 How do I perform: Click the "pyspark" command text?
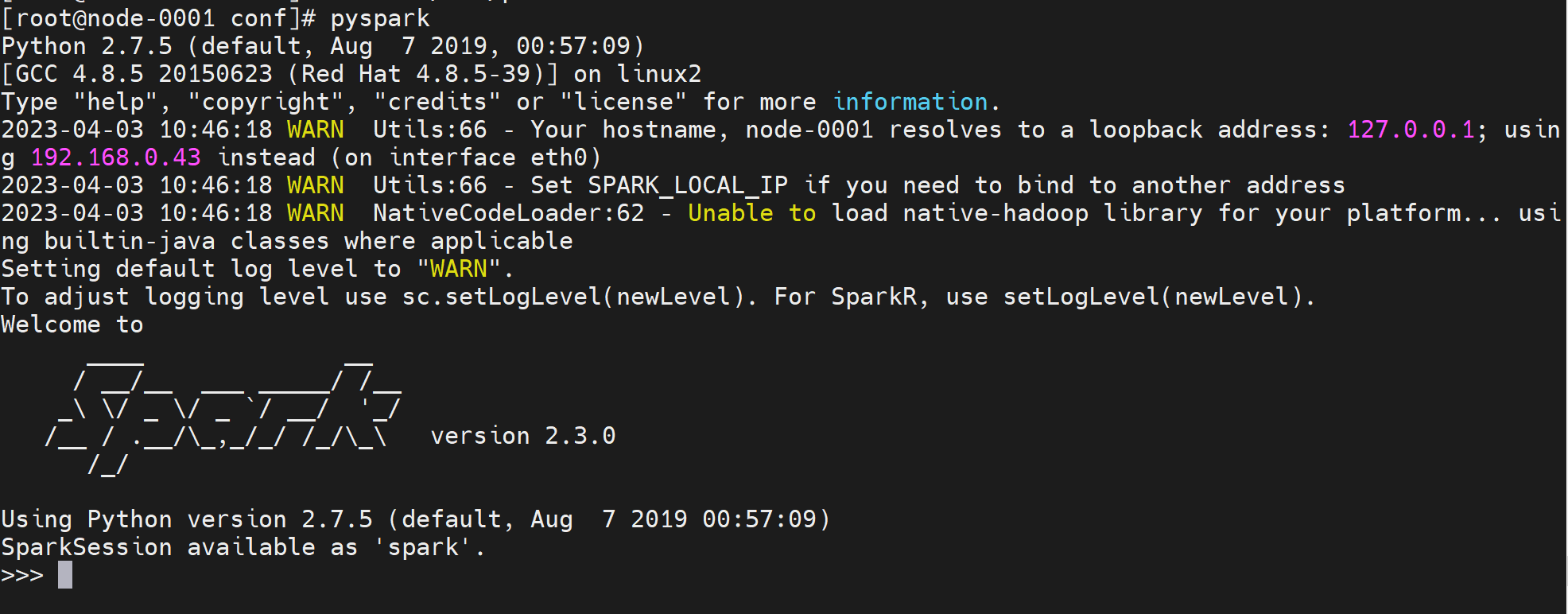(x=380, y=18)
